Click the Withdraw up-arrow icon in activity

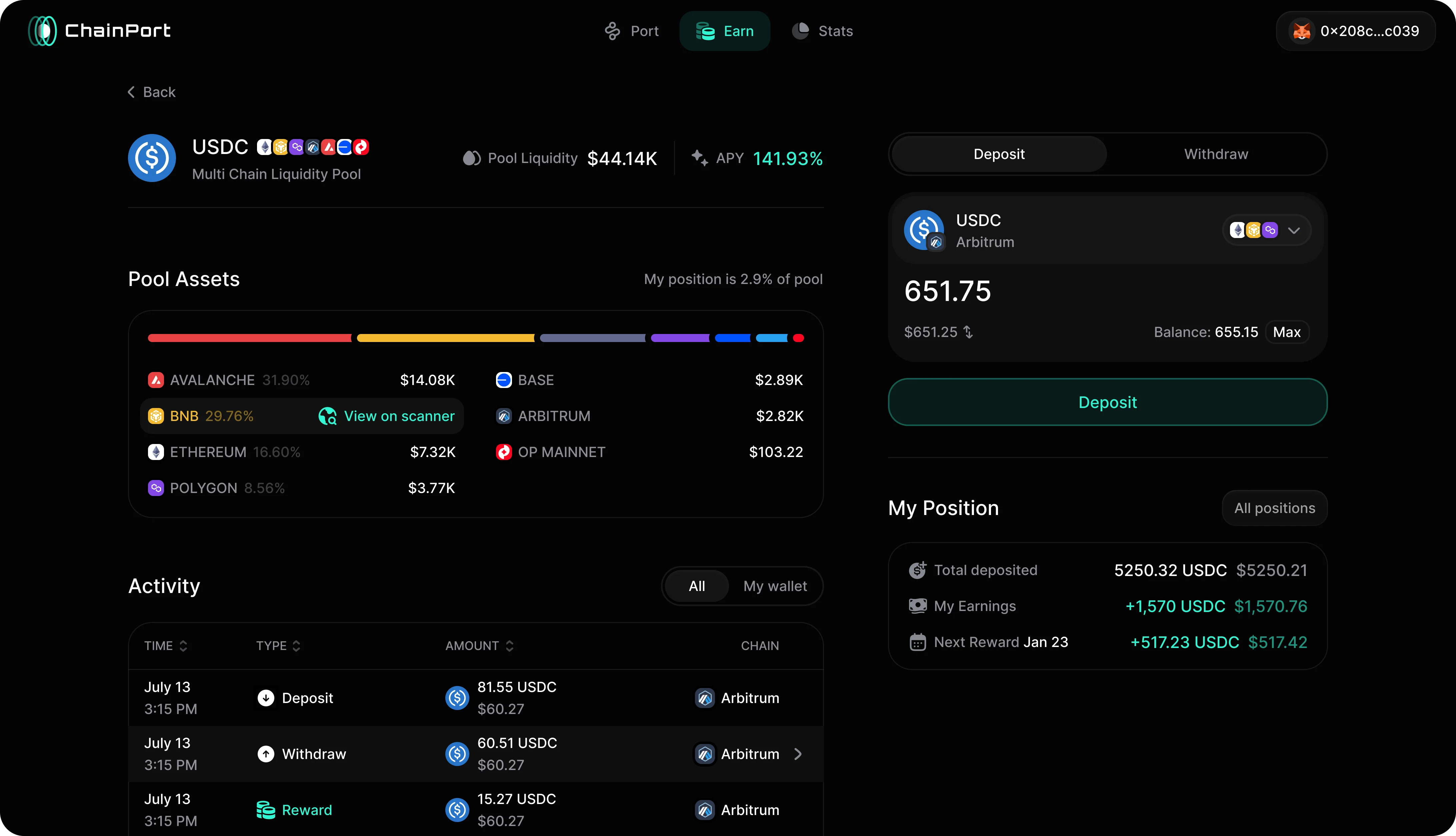[x=265, y=754]
